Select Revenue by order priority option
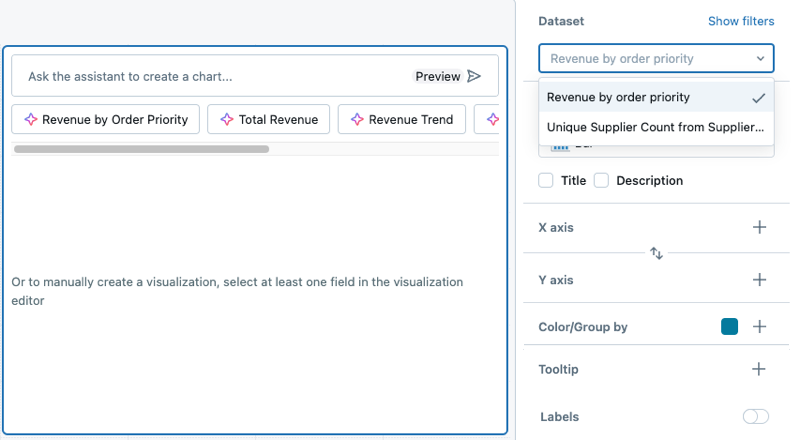The width and height of the screenshot is (800, 440). coord(618,98)
